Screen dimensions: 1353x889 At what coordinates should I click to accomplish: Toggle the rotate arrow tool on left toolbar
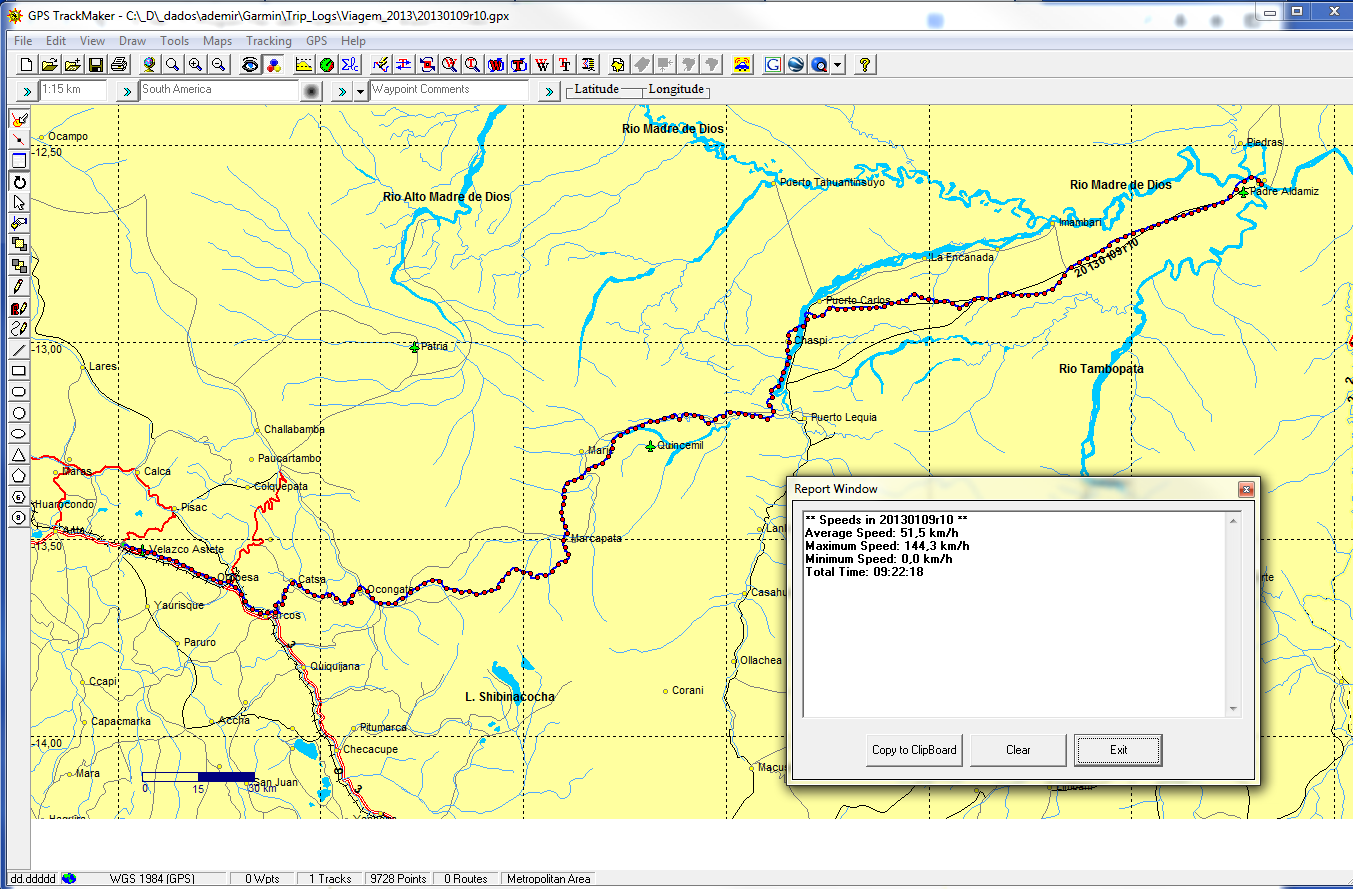point(19,182)
